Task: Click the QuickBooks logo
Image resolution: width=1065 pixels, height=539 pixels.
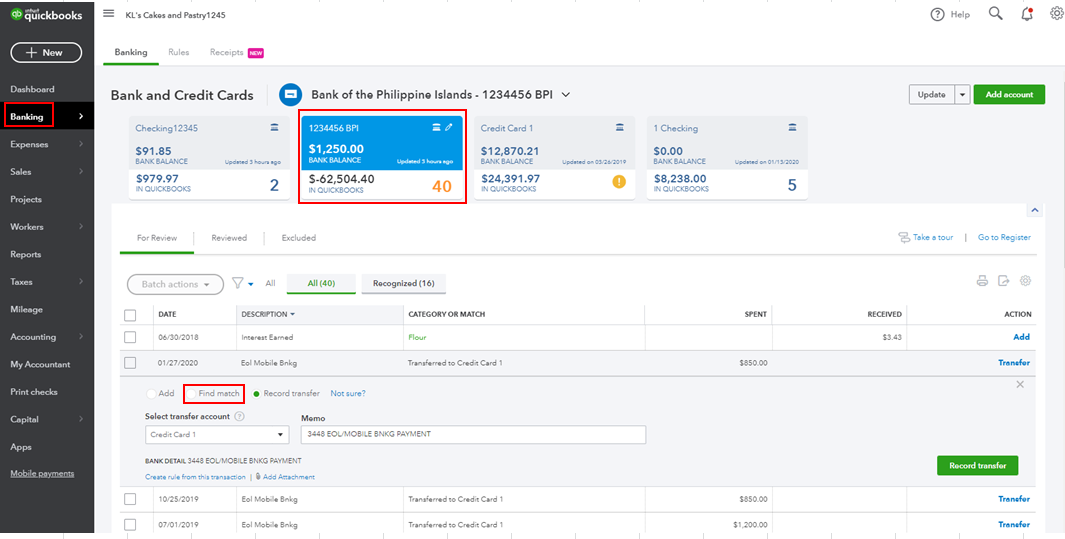Action: point(46,16)
